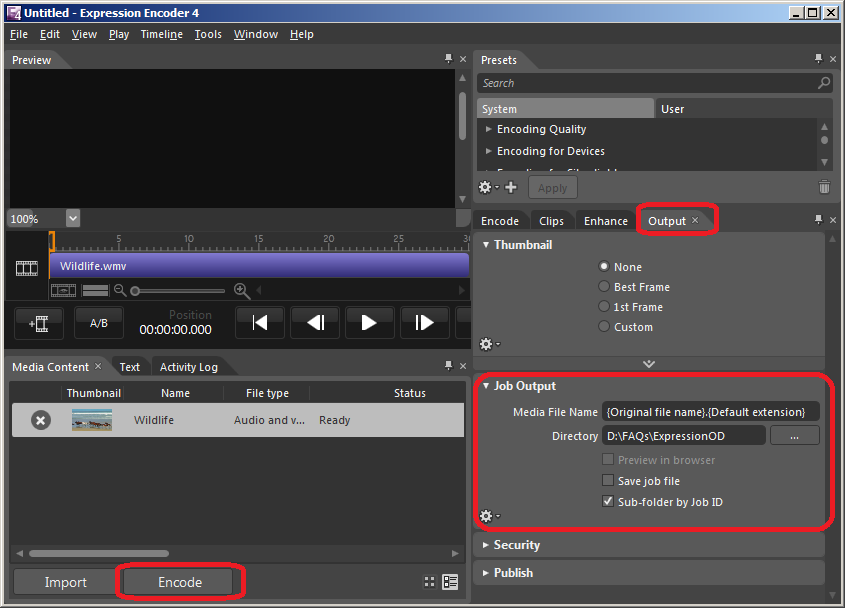The image size is (845, 608).
Task: Enable the Save job file checkbox
Action: click(608, 480)
